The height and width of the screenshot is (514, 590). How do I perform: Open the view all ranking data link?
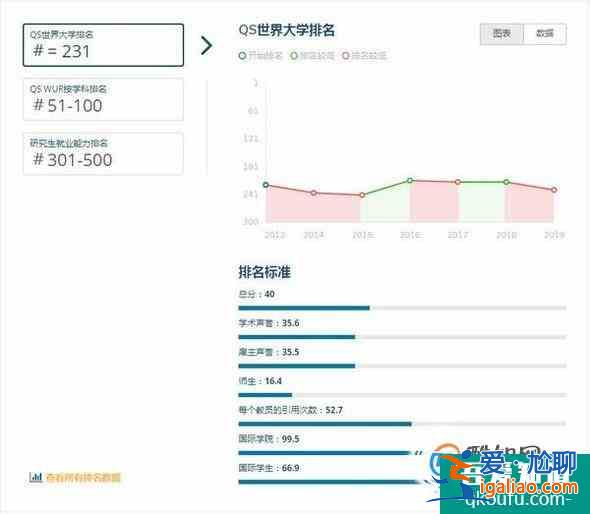(83, 478)
